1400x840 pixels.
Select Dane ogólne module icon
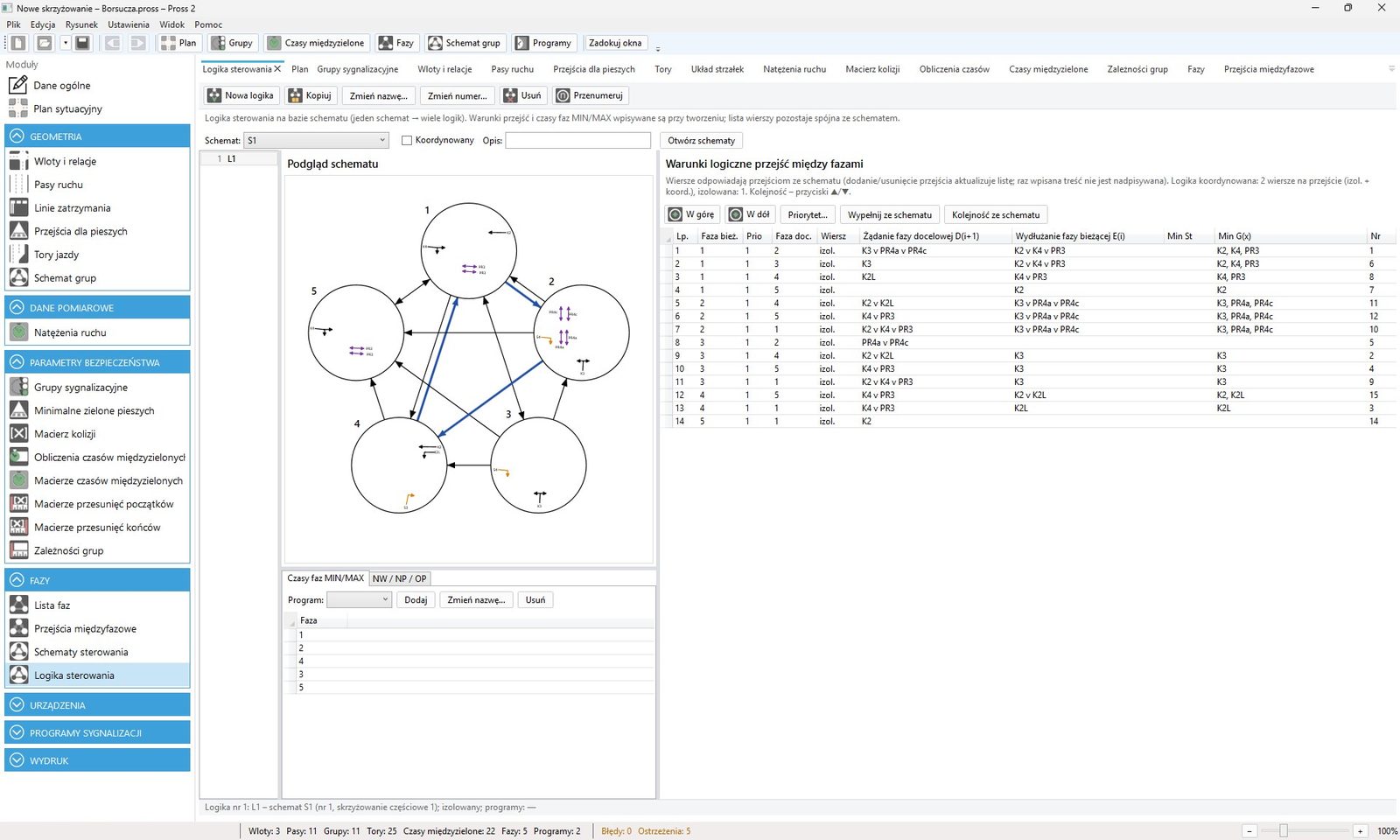pyautogui.click(x=18, y=85)
